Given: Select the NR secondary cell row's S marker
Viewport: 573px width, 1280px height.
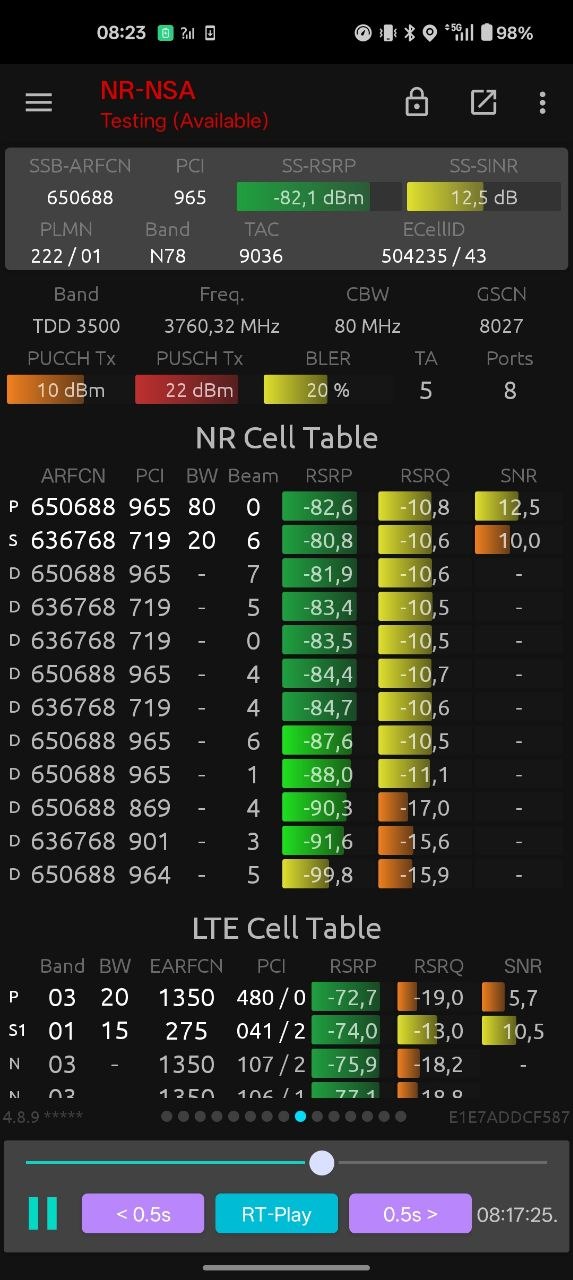Looking at the screenshot, I should point(14,541).
